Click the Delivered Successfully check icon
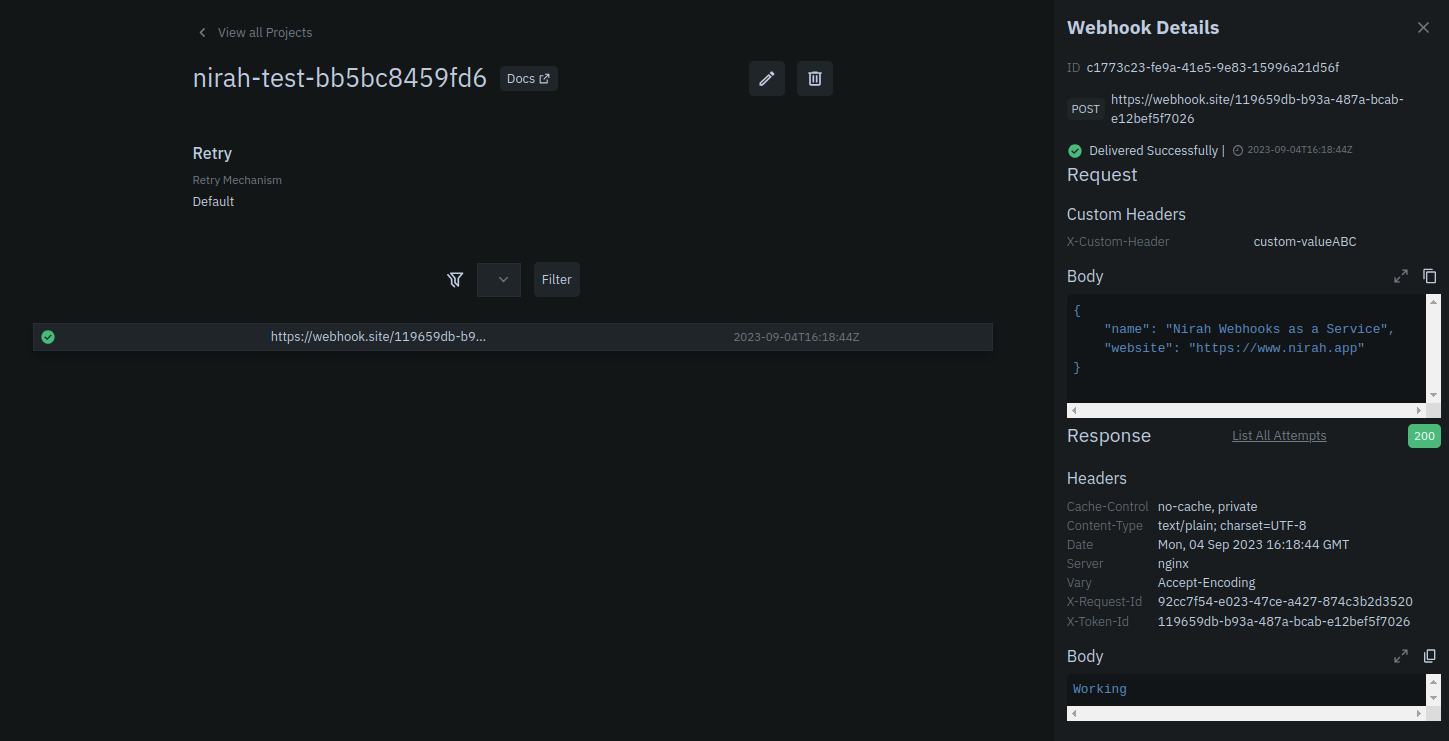 pos(1074,149)
